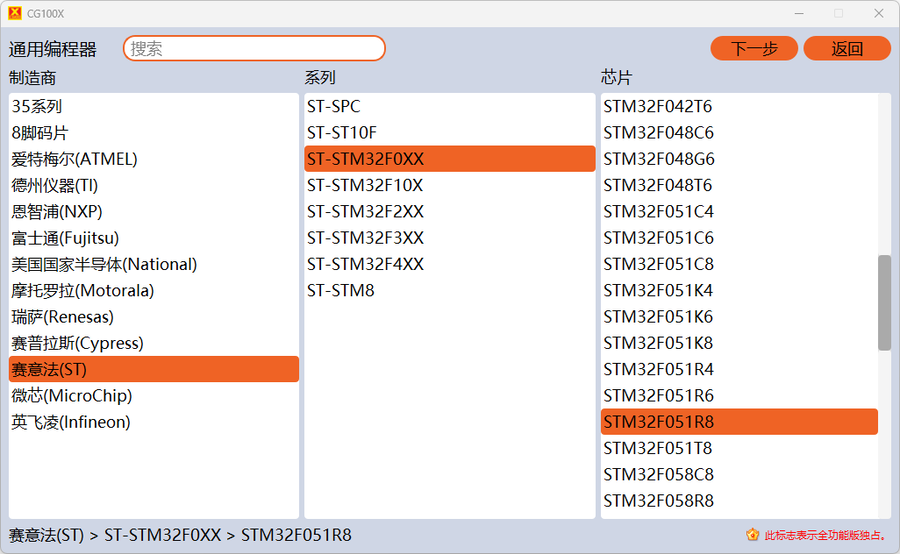Pick 瑞萨(Renesas) in manufacturer list
Image resolution: width=900 pixels, height=554 pixels.
(x=63, y=317)
